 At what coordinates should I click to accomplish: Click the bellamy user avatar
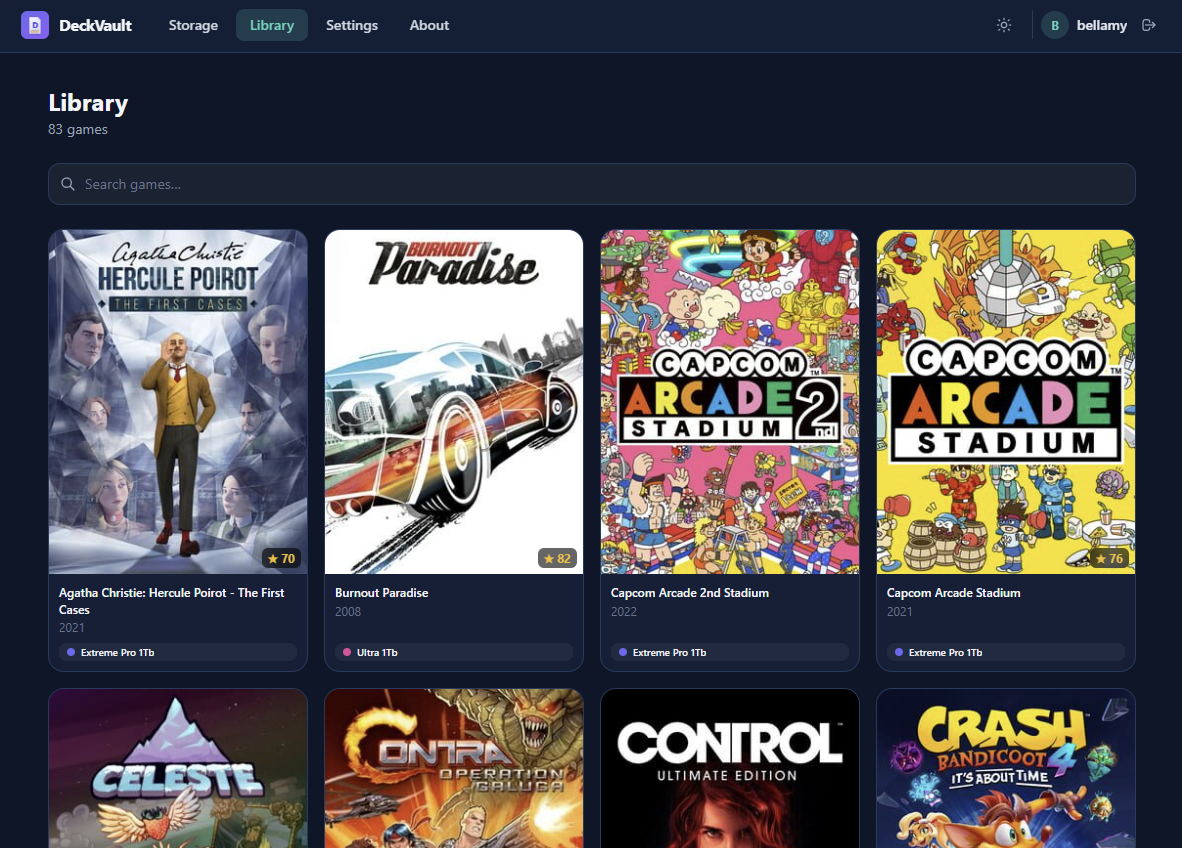1055,25
